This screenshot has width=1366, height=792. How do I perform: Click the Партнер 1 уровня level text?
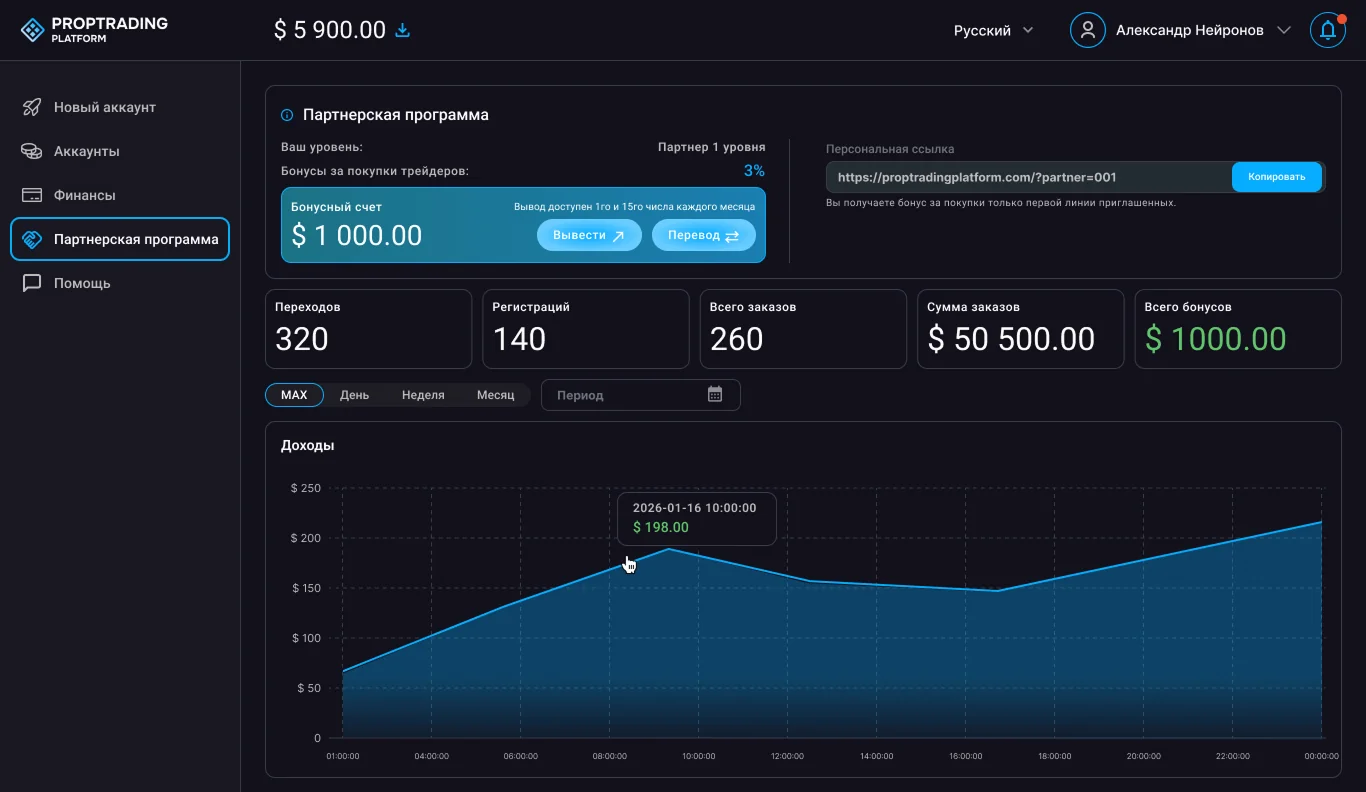[711, 147]
